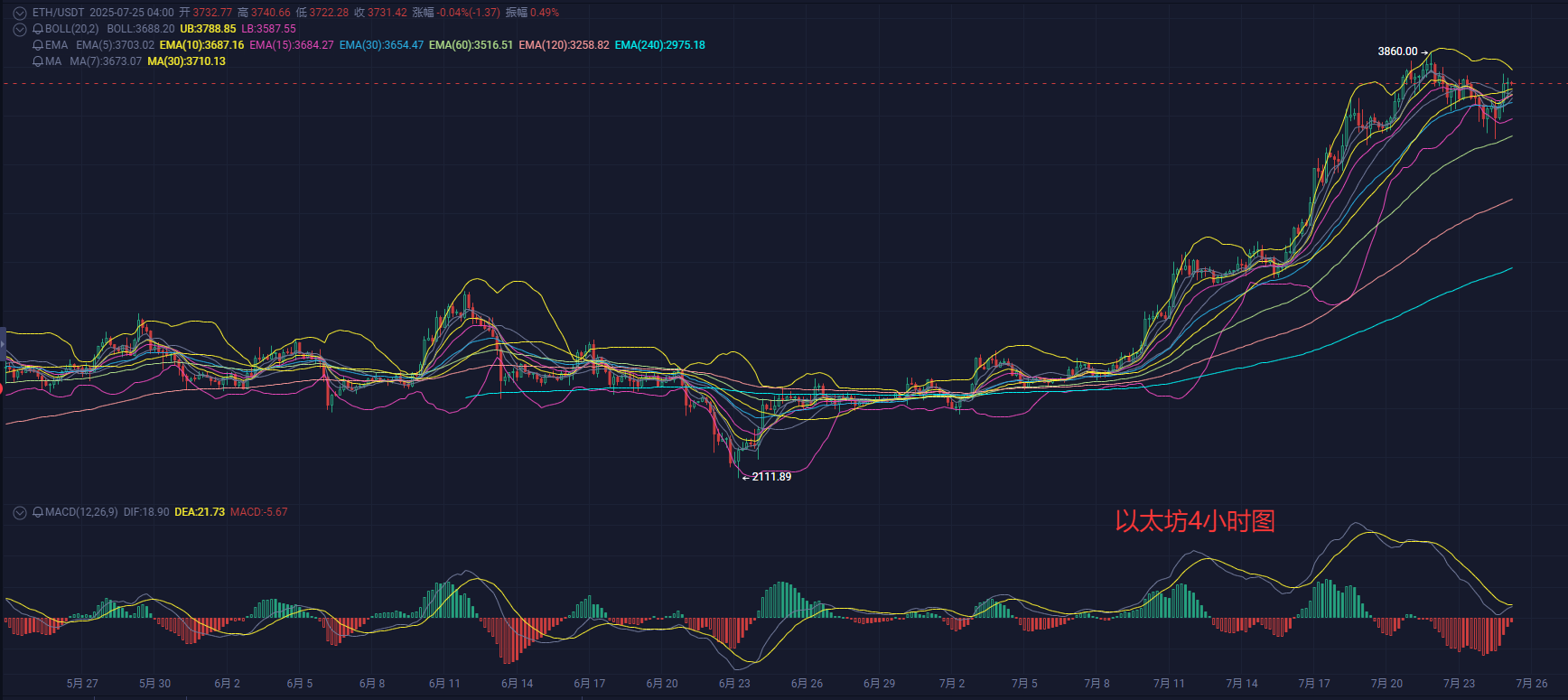Click the 2111.89 low price marker
This screenshot has height=700, width=1568.
tap(771, 477)
